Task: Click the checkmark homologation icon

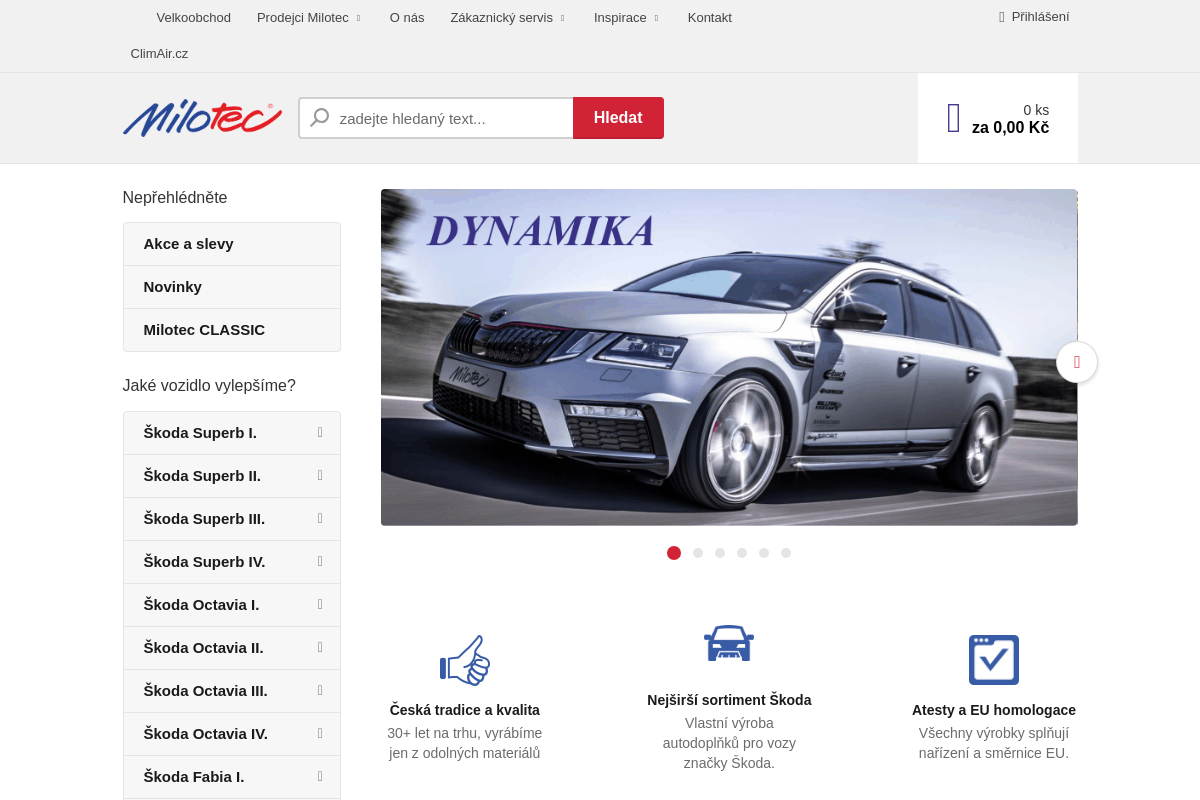Action: point(993,659)
